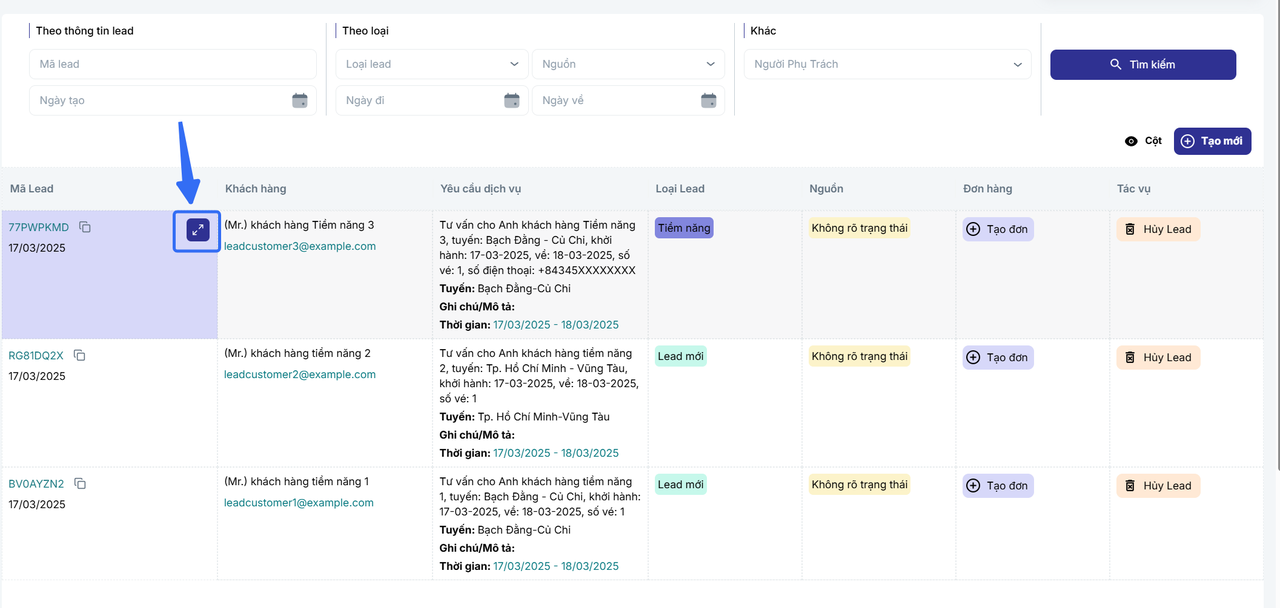
Task: Click the Yêu cầu dịch vụ column header
Action: (481, 188)
